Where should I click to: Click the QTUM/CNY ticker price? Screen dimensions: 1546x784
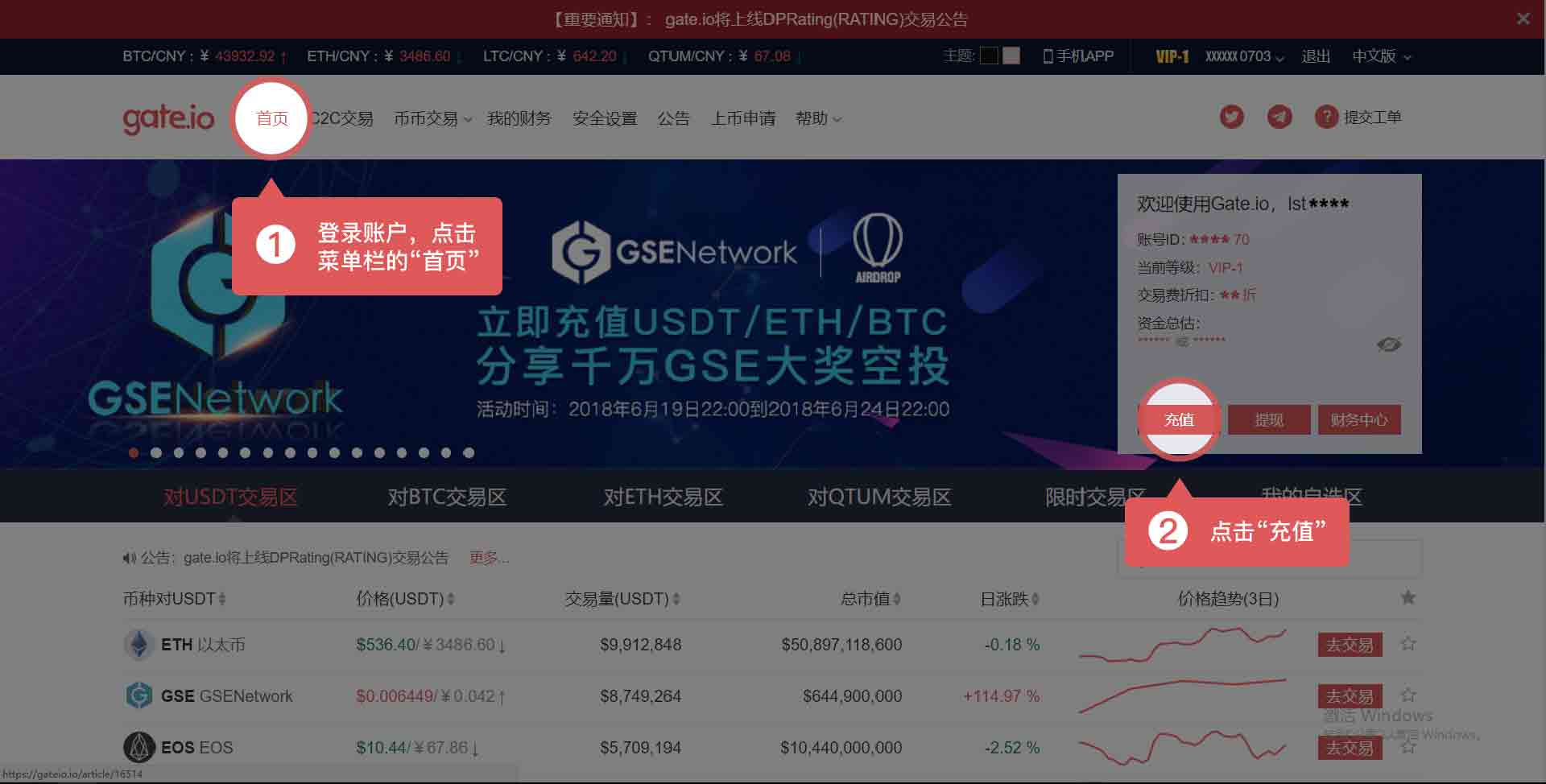click(x=772, y=56)
